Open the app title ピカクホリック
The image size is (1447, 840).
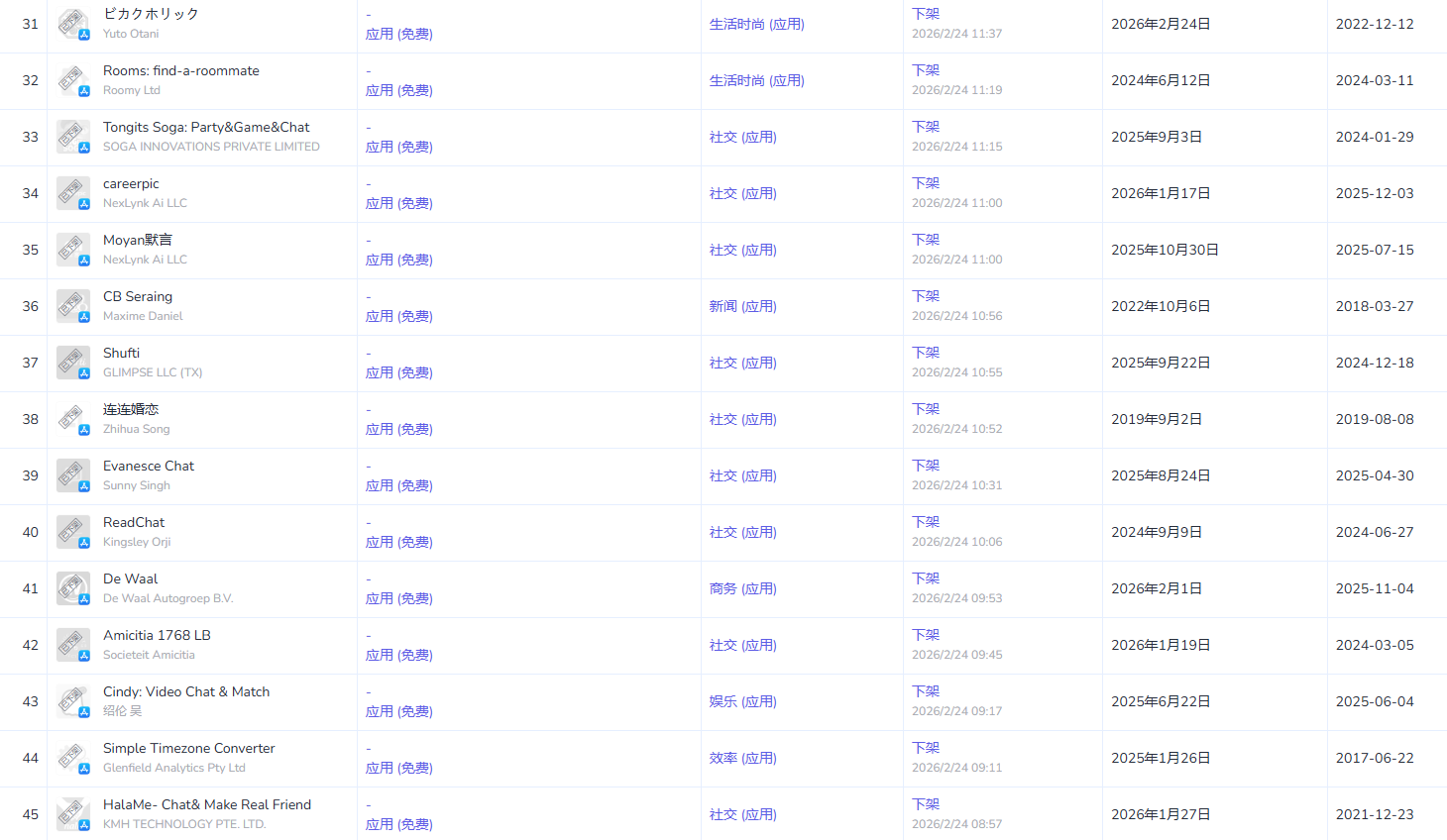click(x=151, y=14)
